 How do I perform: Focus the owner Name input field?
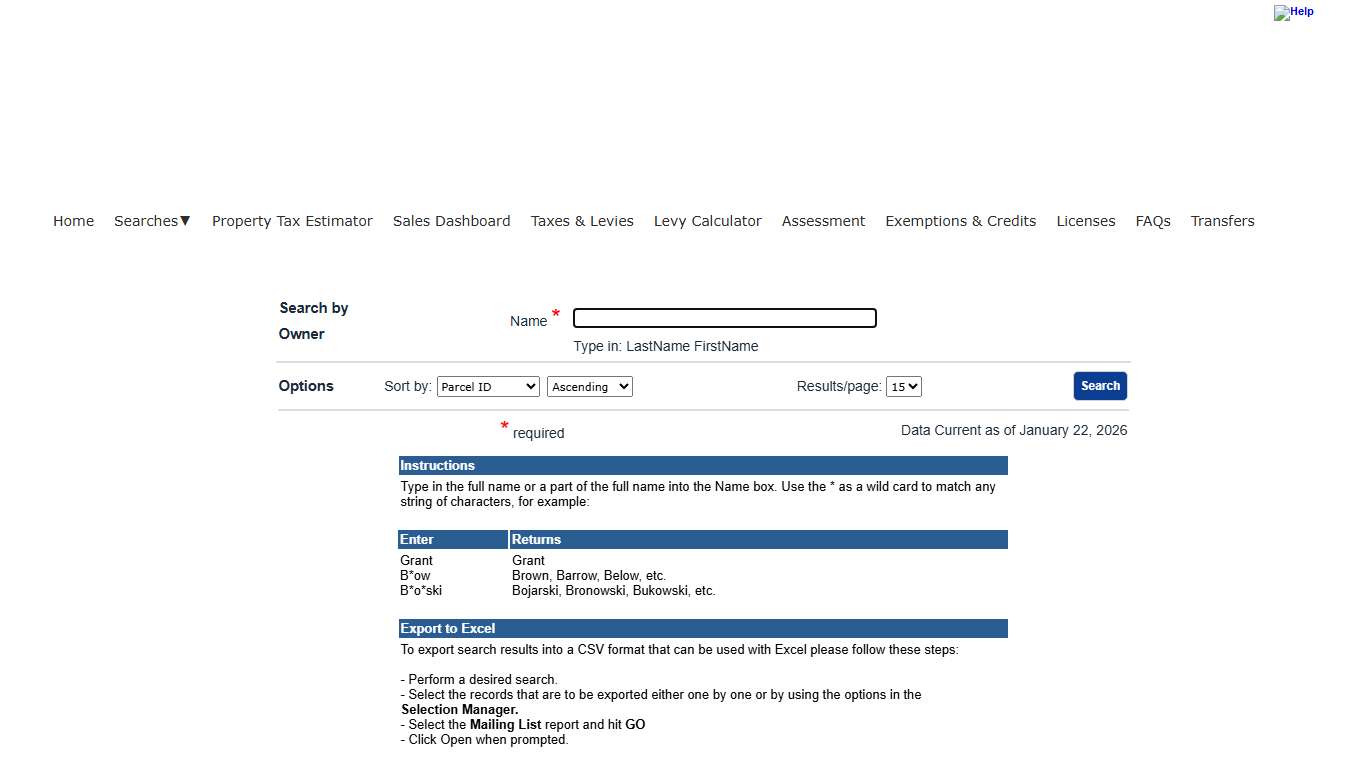(x=724, y=318)
